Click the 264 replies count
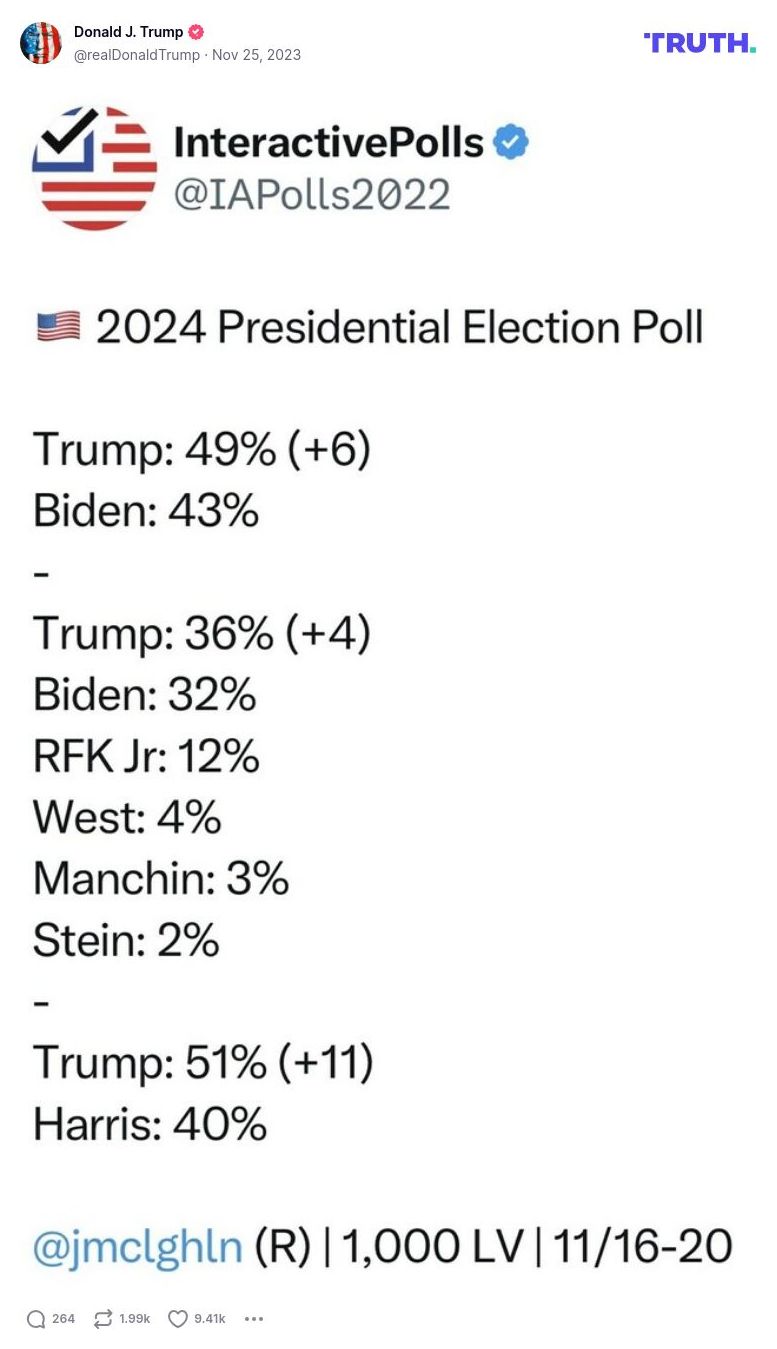The image size is (777, 1349). [64, 1319]
